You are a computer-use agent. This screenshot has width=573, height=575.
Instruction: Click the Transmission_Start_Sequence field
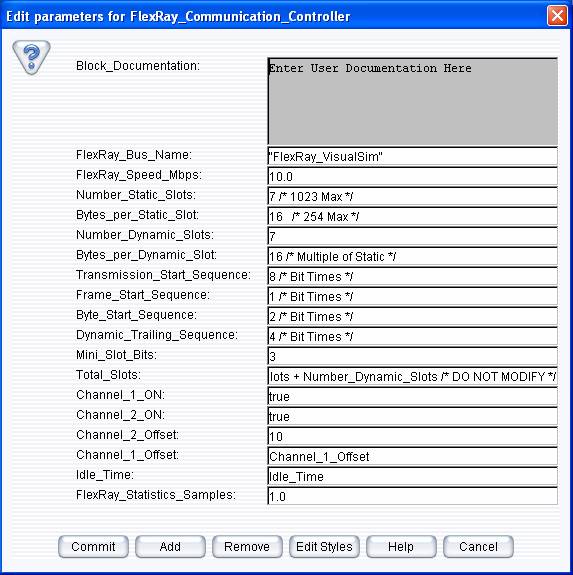point(413,276)
